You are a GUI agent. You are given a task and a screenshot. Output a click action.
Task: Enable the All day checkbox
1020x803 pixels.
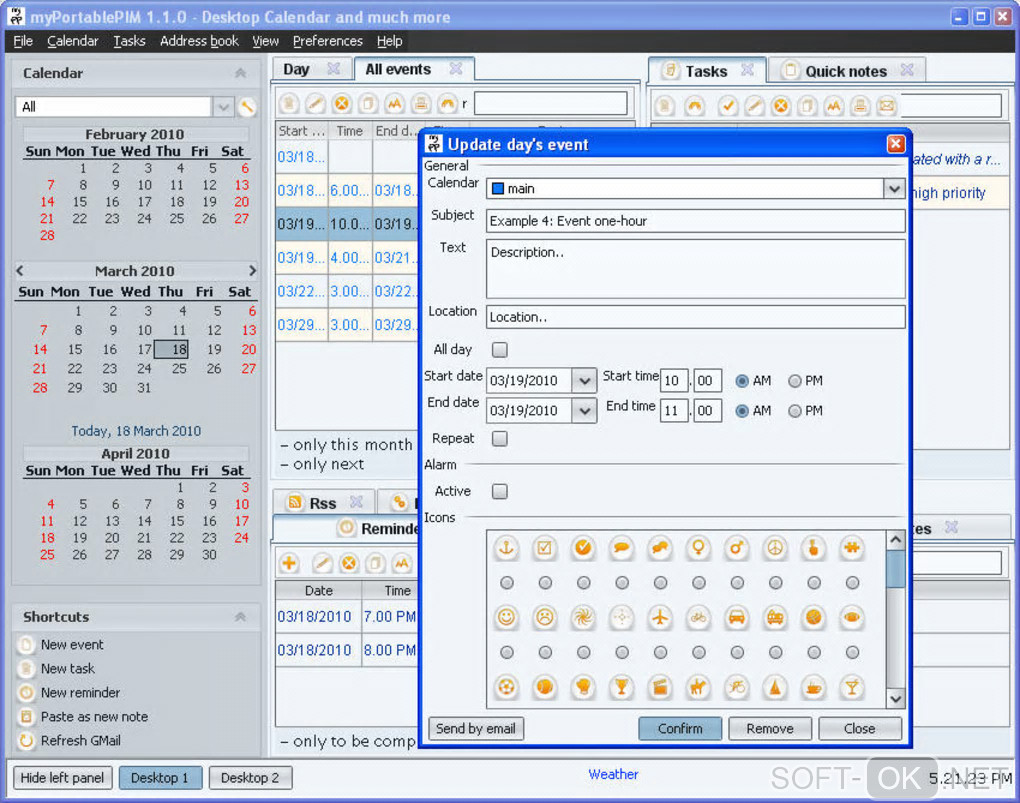point(500,350)
